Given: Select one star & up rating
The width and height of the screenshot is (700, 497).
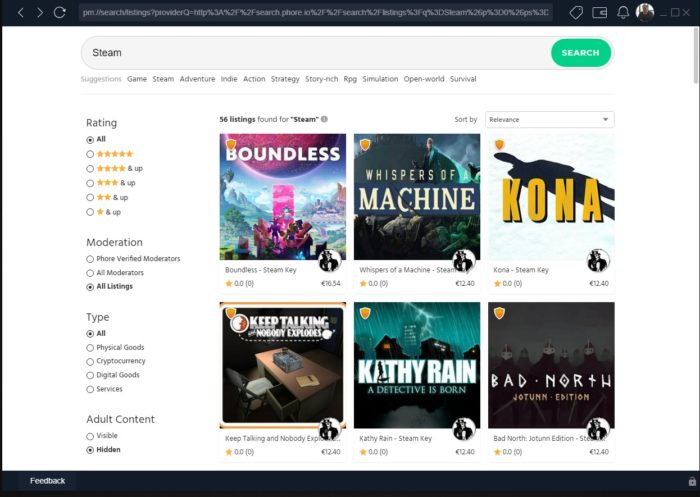Looking at the screenshot, I should pyautogui.click(x=90, y=212).
